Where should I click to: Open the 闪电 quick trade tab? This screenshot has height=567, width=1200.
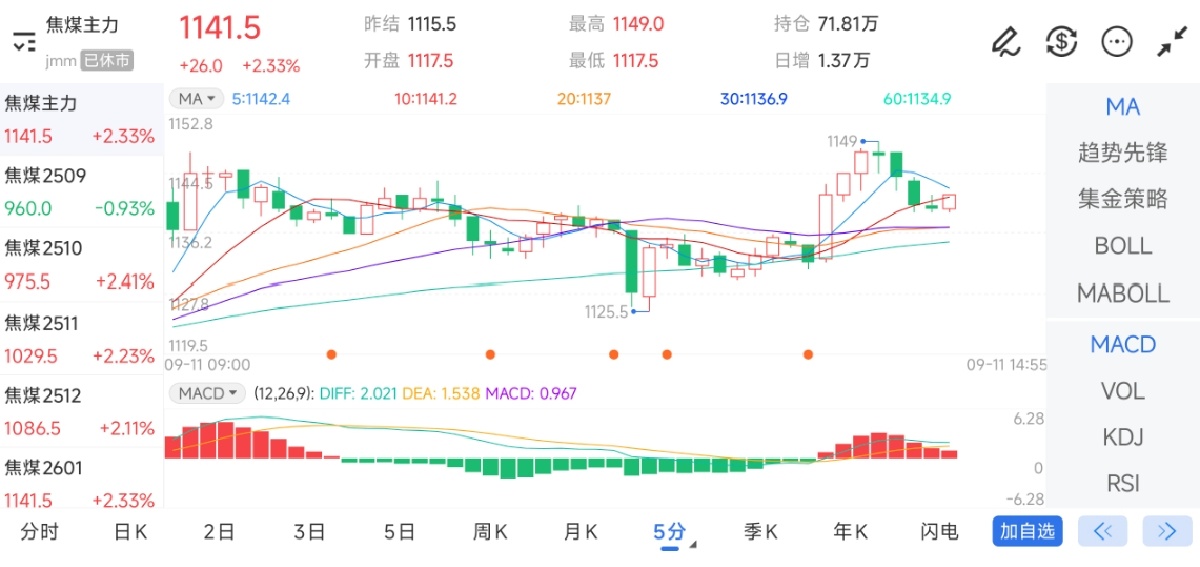click(x=939, y=532)
